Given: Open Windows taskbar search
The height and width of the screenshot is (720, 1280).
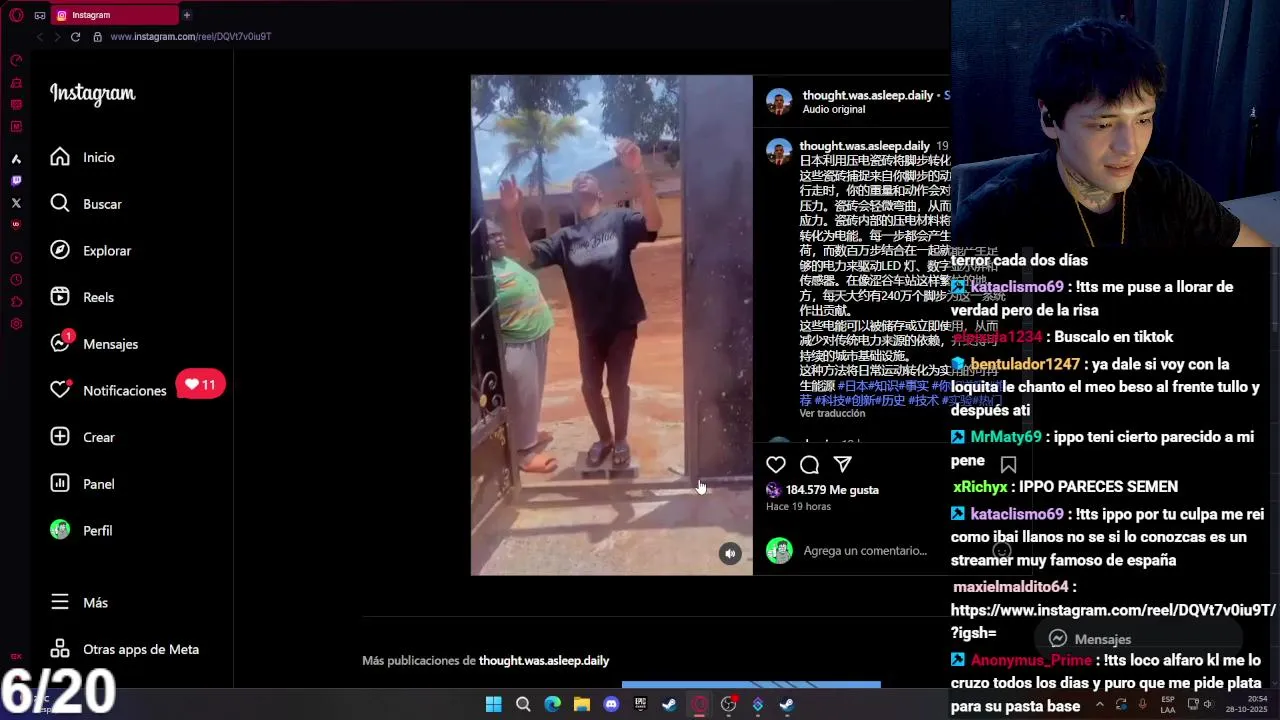Looking at the screenshot, I should coord(523,704).
